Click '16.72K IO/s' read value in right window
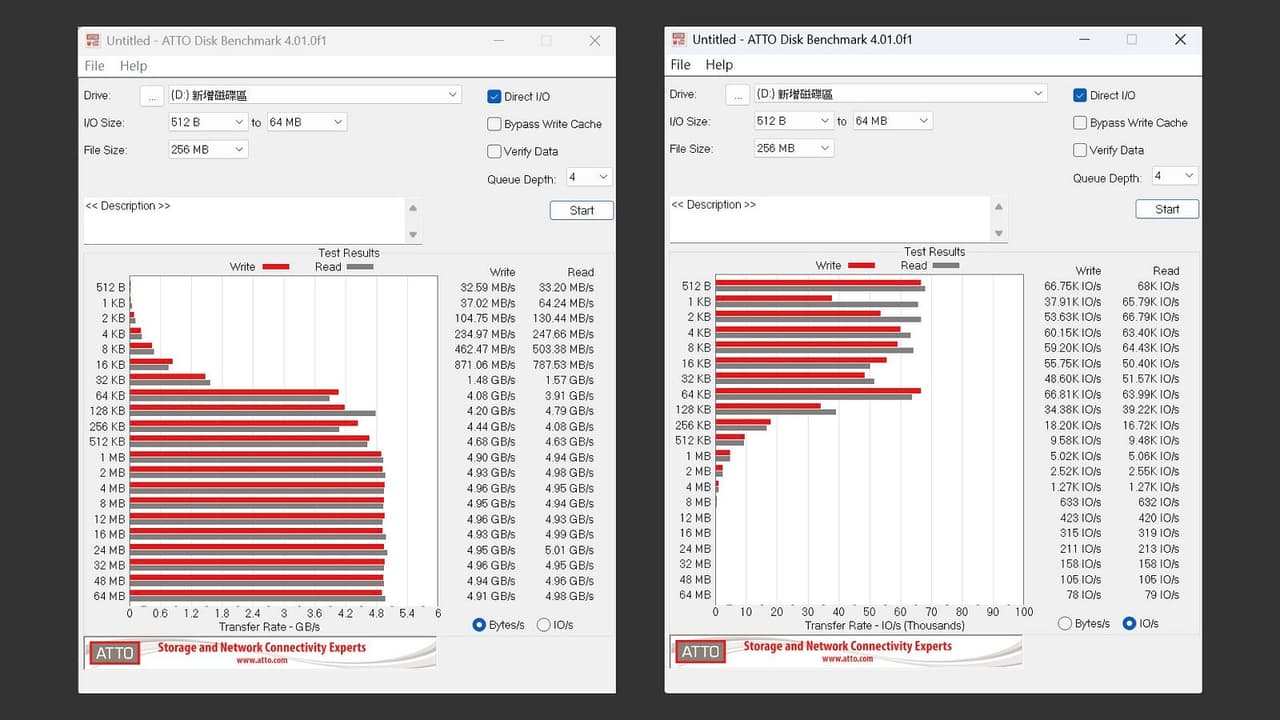1280x720 pixels. coord(1151,425)
